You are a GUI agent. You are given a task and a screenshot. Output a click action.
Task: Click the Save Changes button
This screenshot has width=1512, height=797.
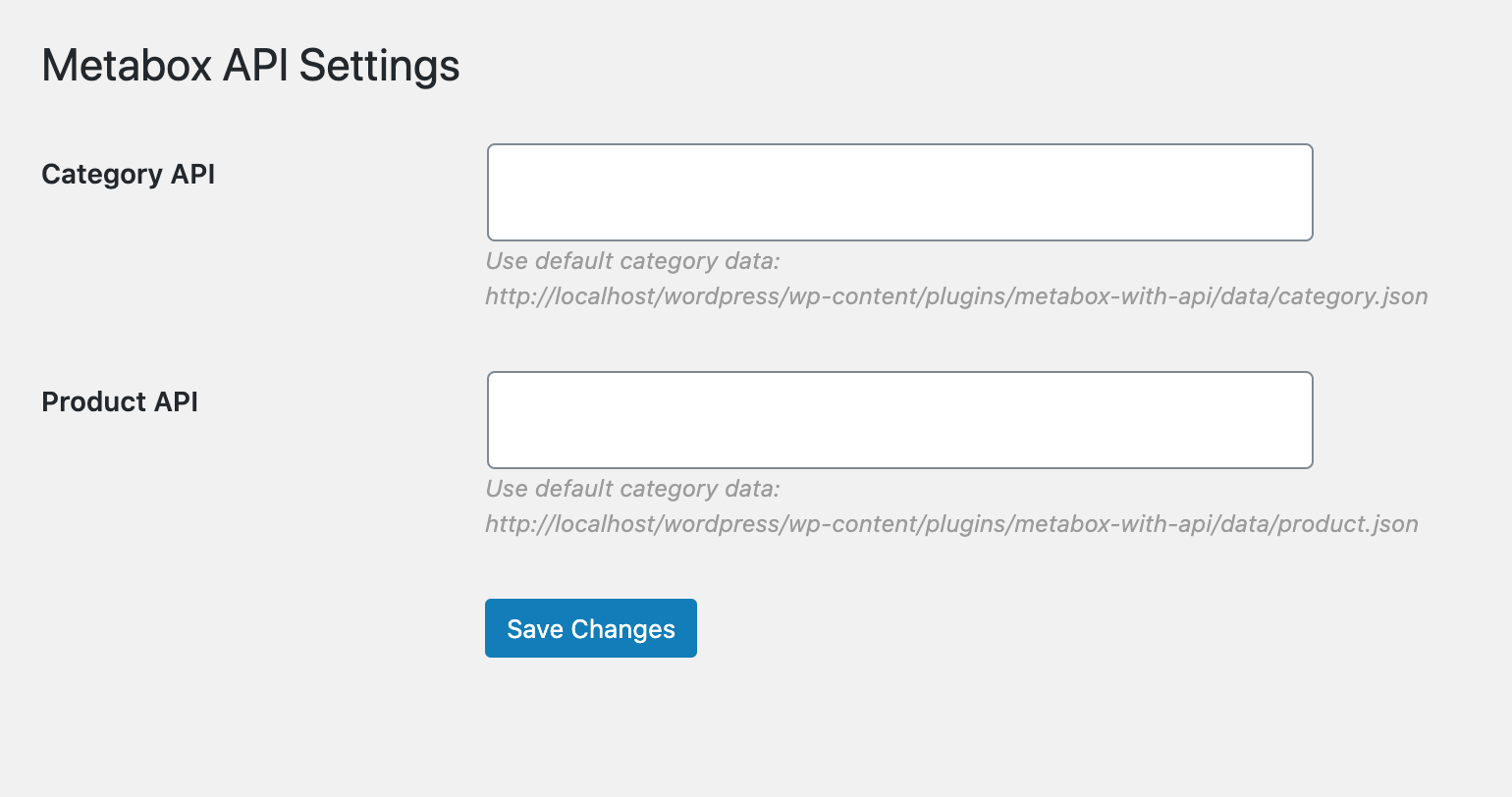(x=591, y=628)
